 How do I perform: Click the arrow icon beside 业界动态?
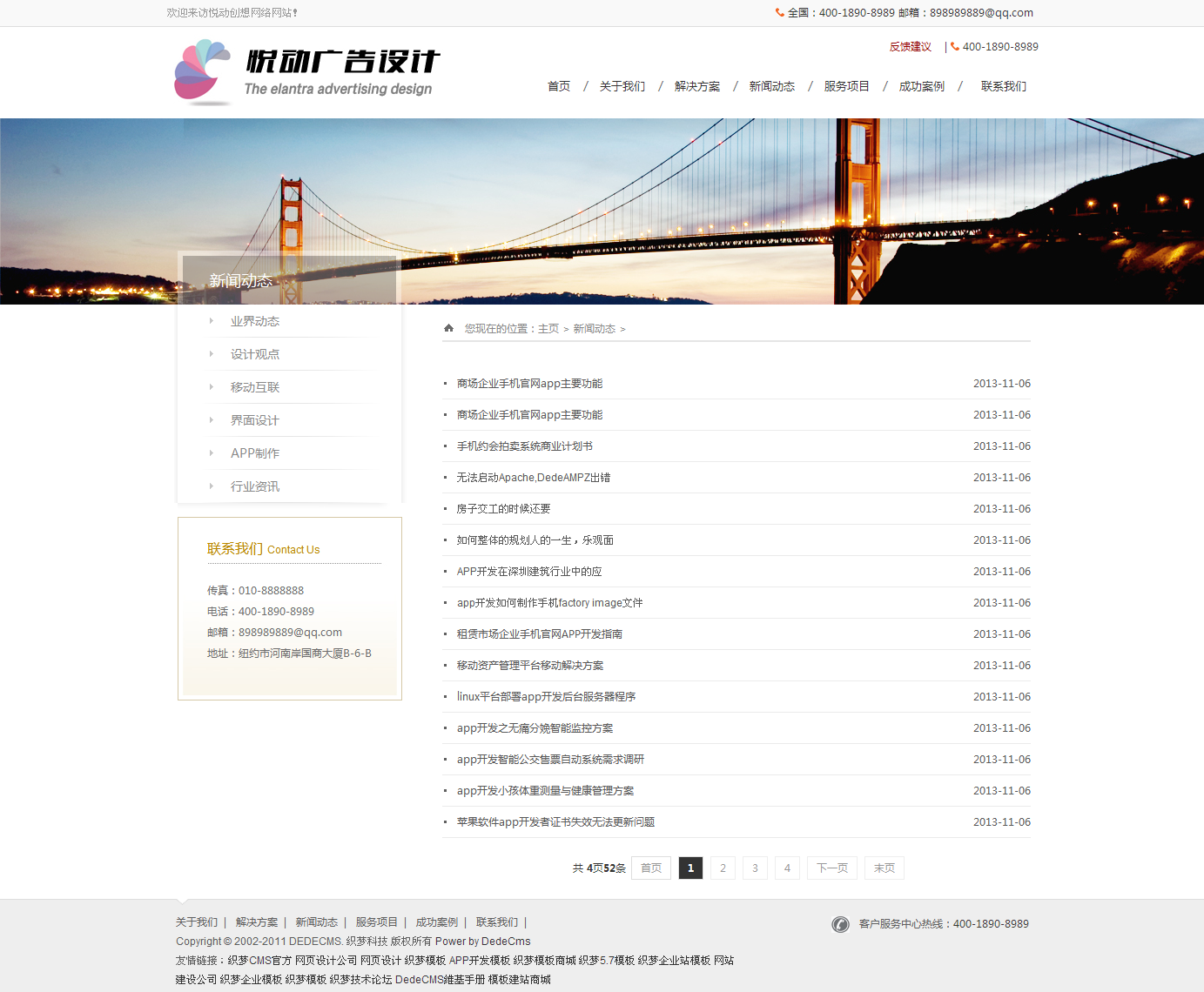tap(212, 321)
